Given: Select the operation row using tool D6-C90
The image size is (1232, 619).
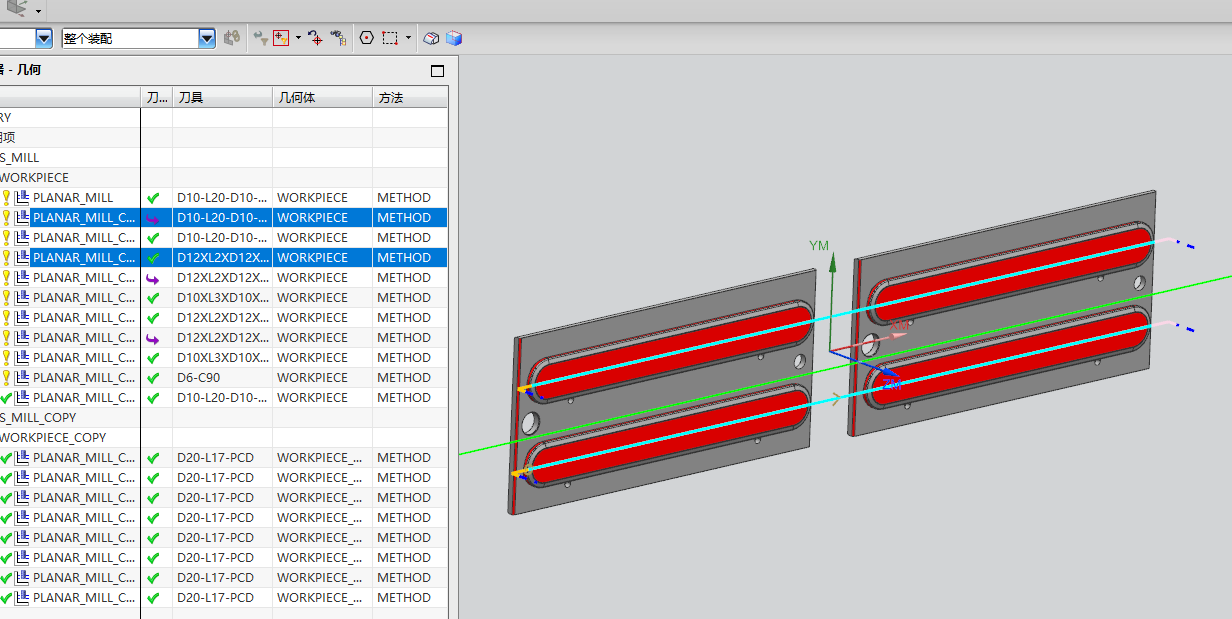Looking at the screenshot, I should (200, 377).
